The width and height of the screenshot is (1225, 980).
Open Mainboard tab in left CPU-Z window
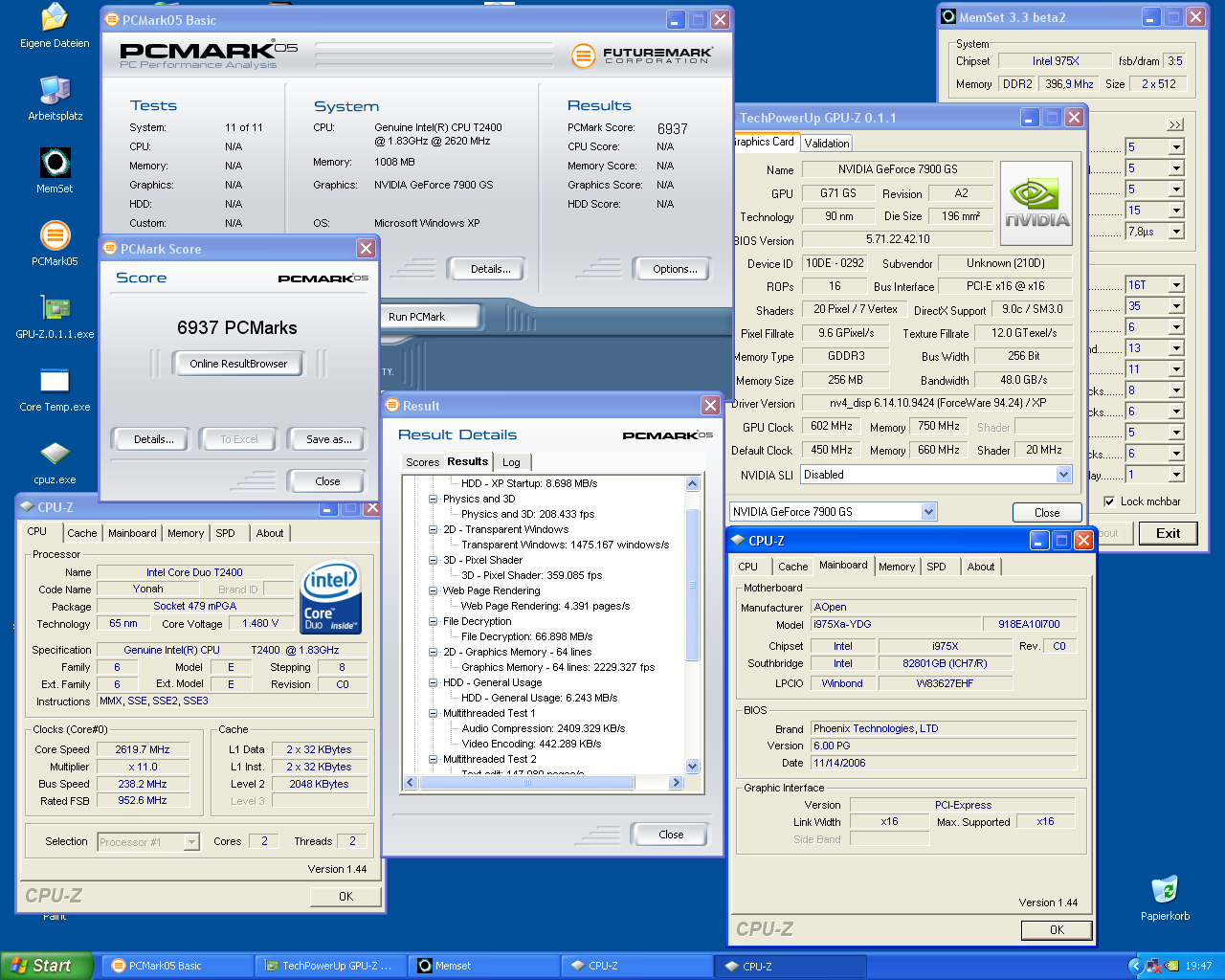(x=132, y=533)
